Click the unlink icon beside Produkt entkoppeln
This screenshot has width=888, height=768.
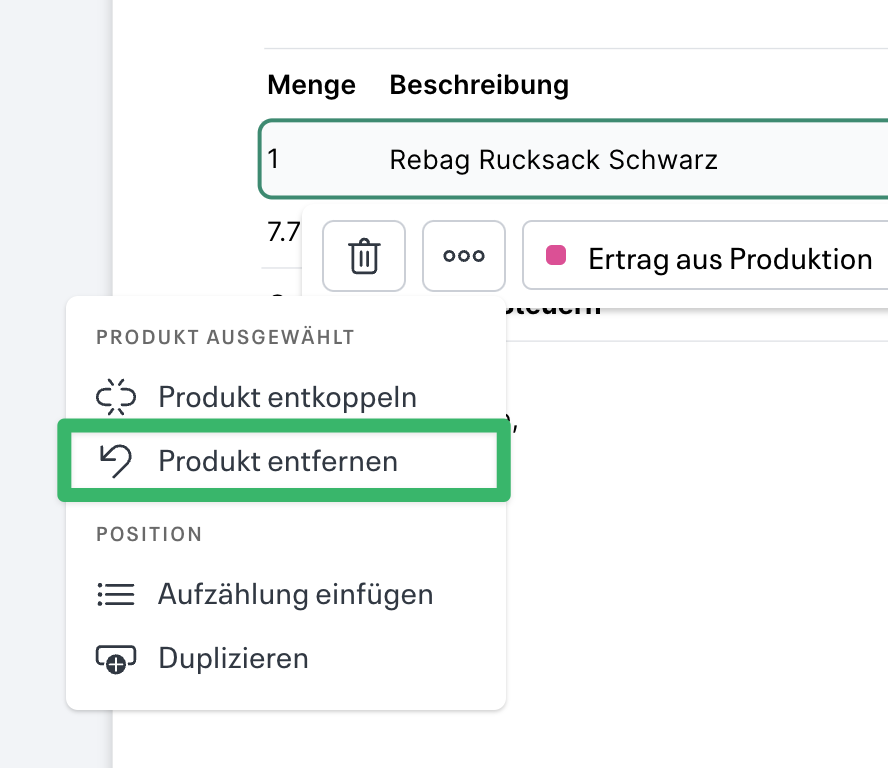pyautogui.click(x=116, y=397)
